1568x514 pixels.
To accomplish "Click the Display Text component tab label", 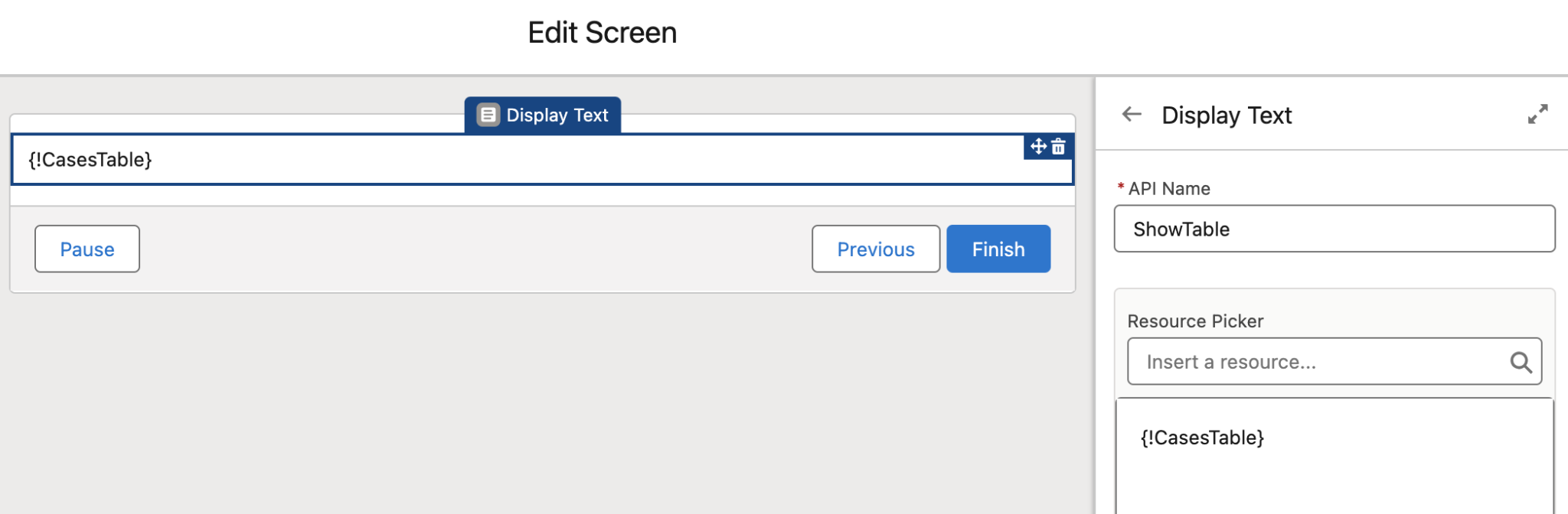I will [557, 115].
